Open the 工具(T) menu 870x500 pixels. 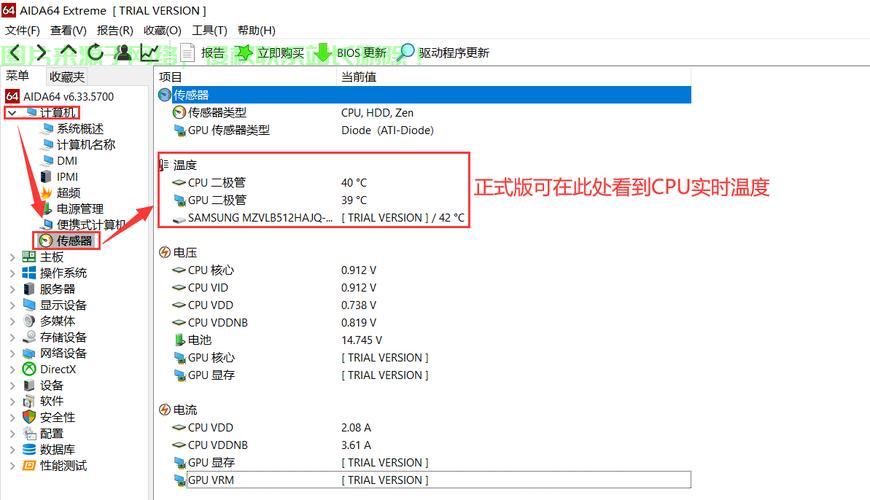210,31
